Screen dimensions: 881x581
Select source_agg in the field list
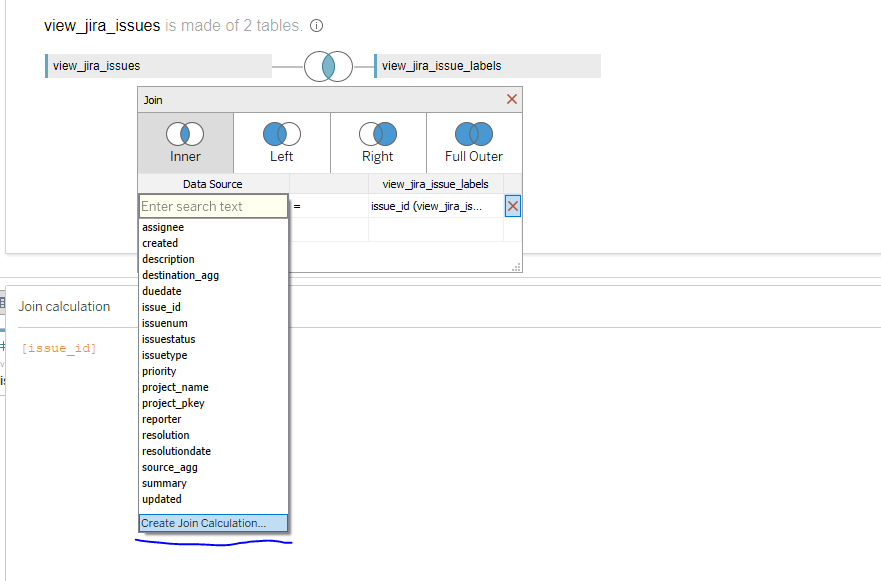[x=213, y=467]
